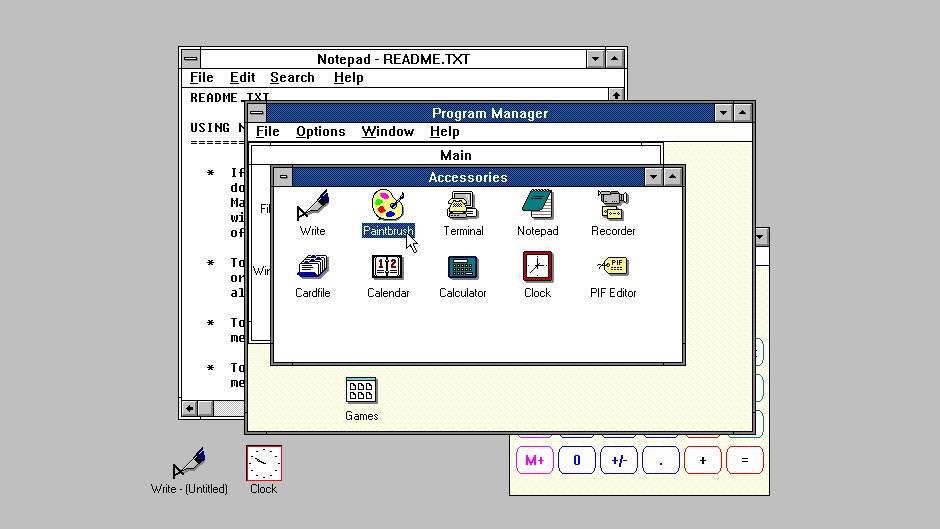Launch the Paintbrush program icon
Viewport: 940px width, 529px height.
coord(388,206)
